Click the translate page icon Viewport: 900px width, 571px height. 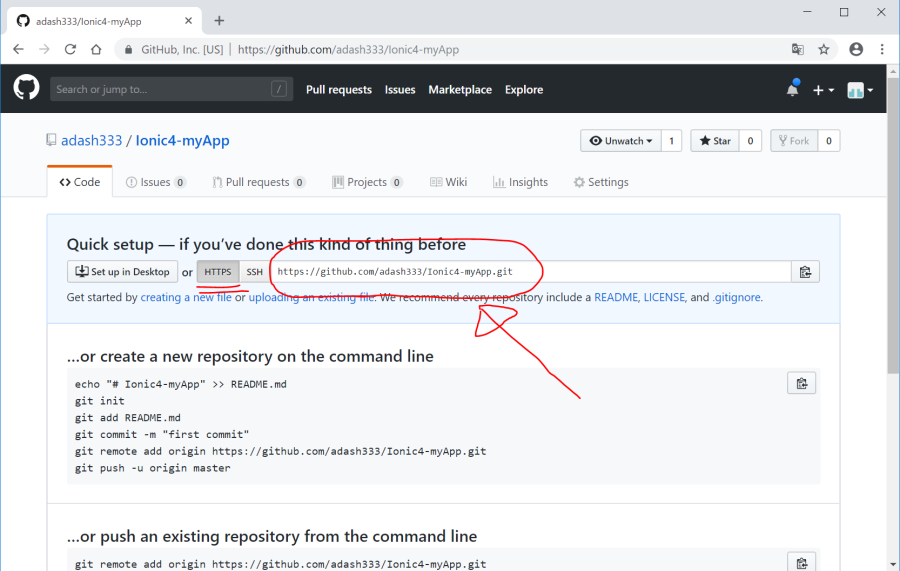(797, 49)
